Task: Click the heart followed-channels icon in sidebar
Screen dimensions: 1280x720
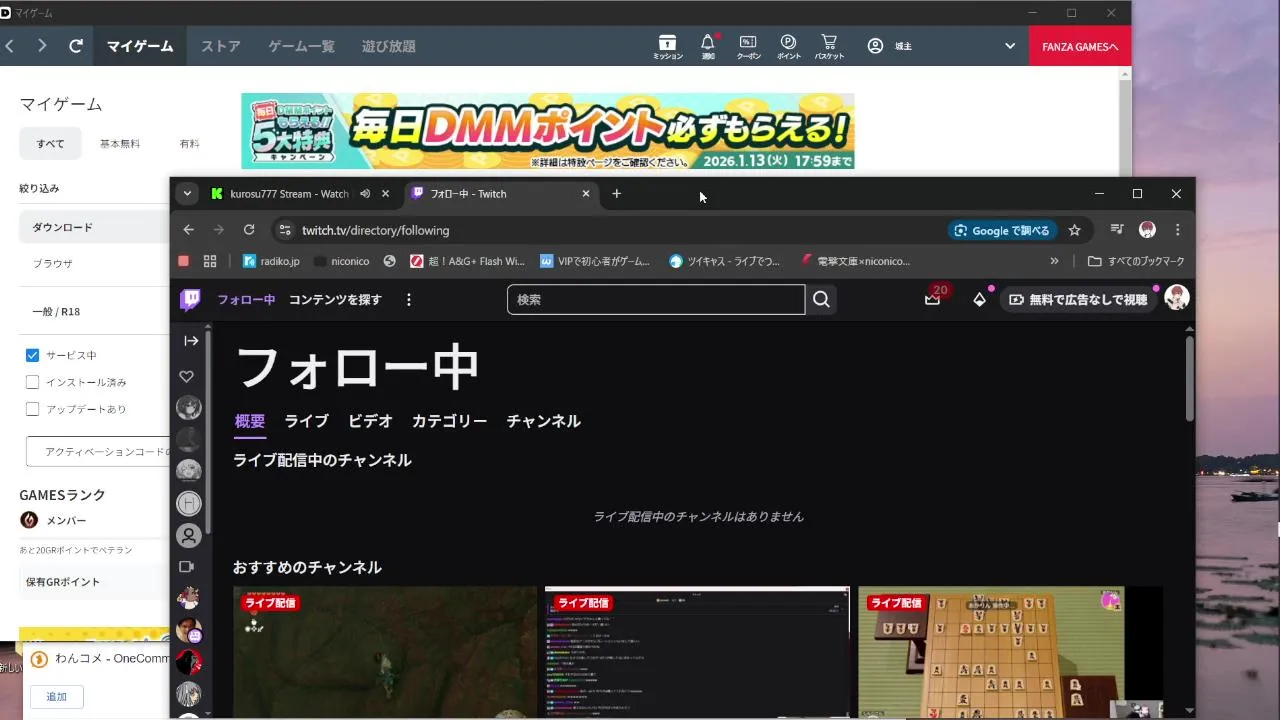Action: click(x=187, y=376)
